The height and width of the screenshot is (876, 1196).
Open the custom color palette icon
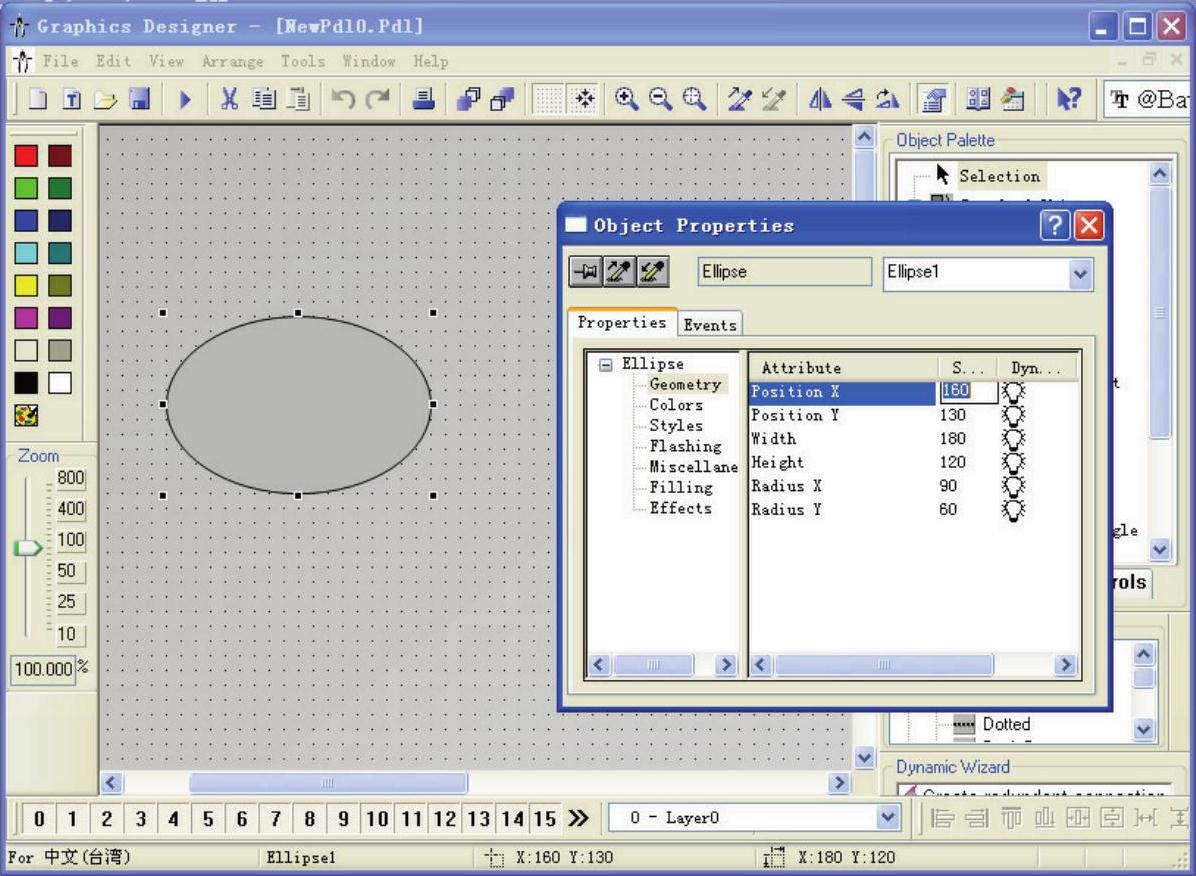pyautogui.click(x=26, y=415)
